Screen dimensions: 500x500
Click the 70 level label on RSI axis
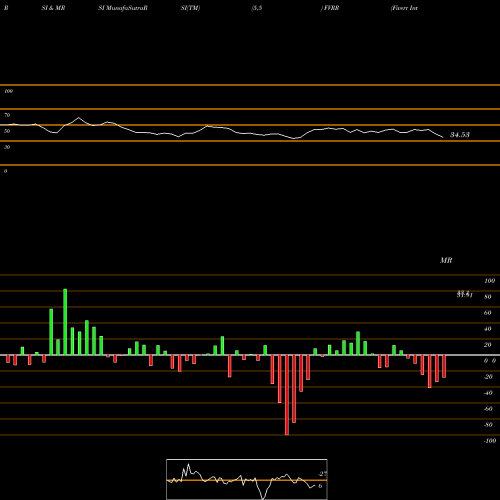pyautogui.click(x=7, y=115)
